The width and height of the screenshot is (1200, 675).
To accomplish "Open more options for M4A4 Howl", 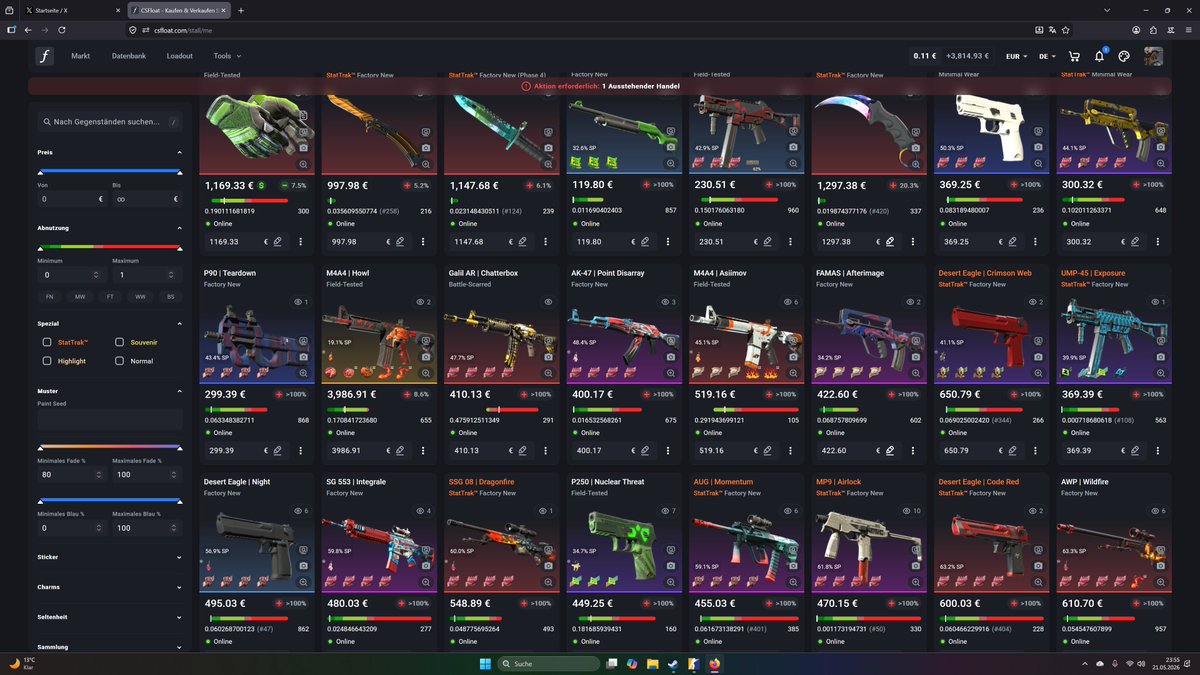I will click(423, 451).
